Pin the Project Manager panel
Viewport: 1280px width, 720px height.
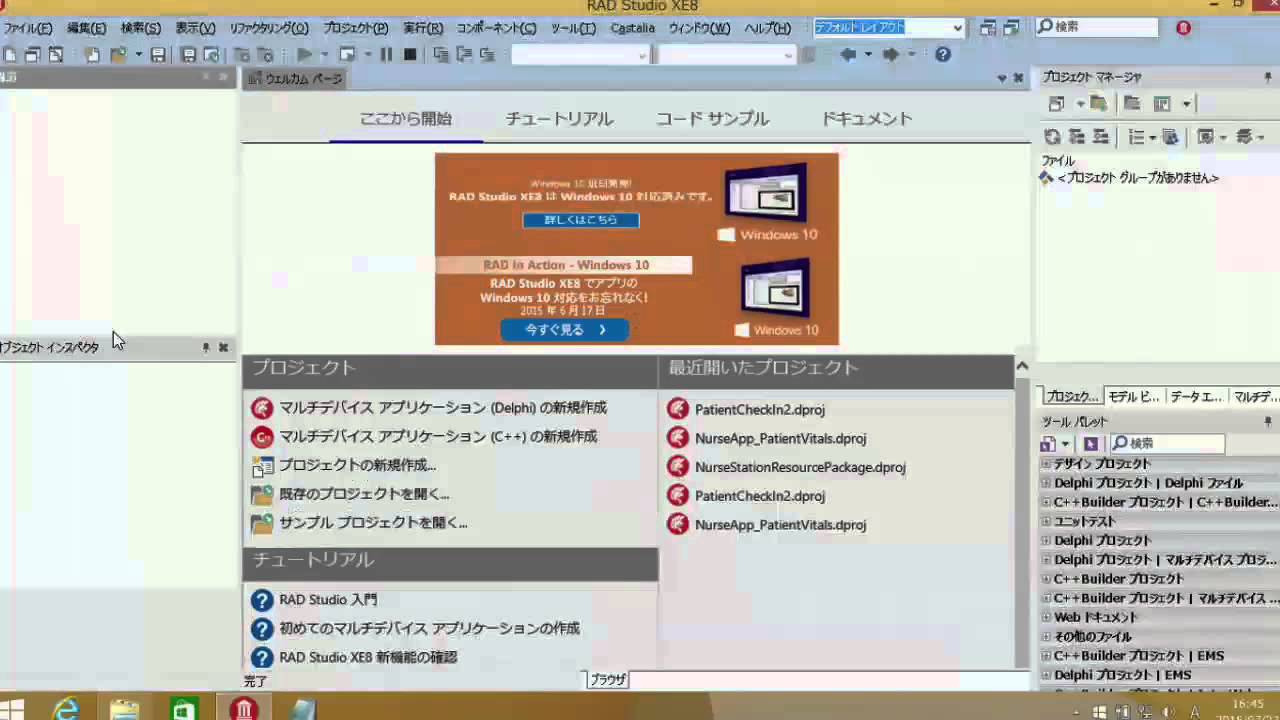(1268, 78)
